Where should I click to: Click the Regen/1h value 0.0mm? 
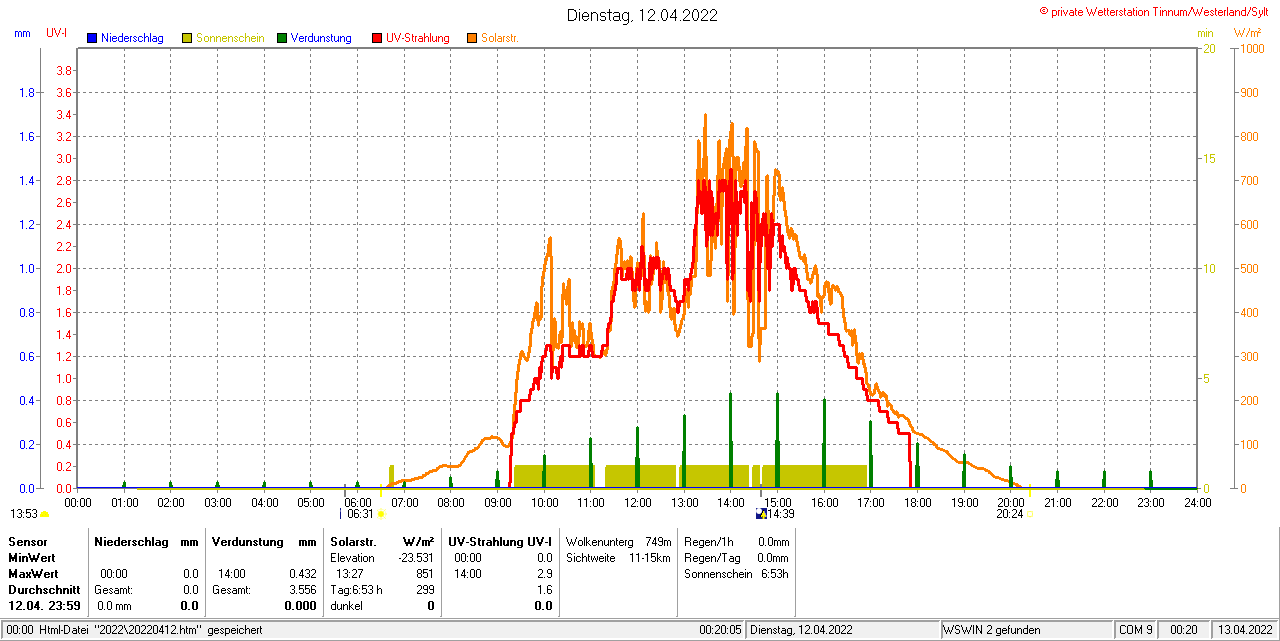click(774, 541)
